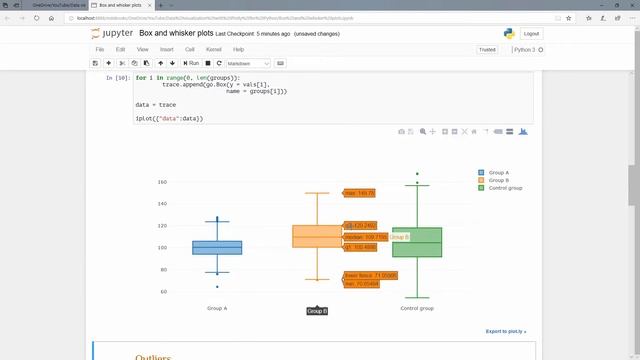Click the Logout button
640x360 pixels.
[531, 33]
